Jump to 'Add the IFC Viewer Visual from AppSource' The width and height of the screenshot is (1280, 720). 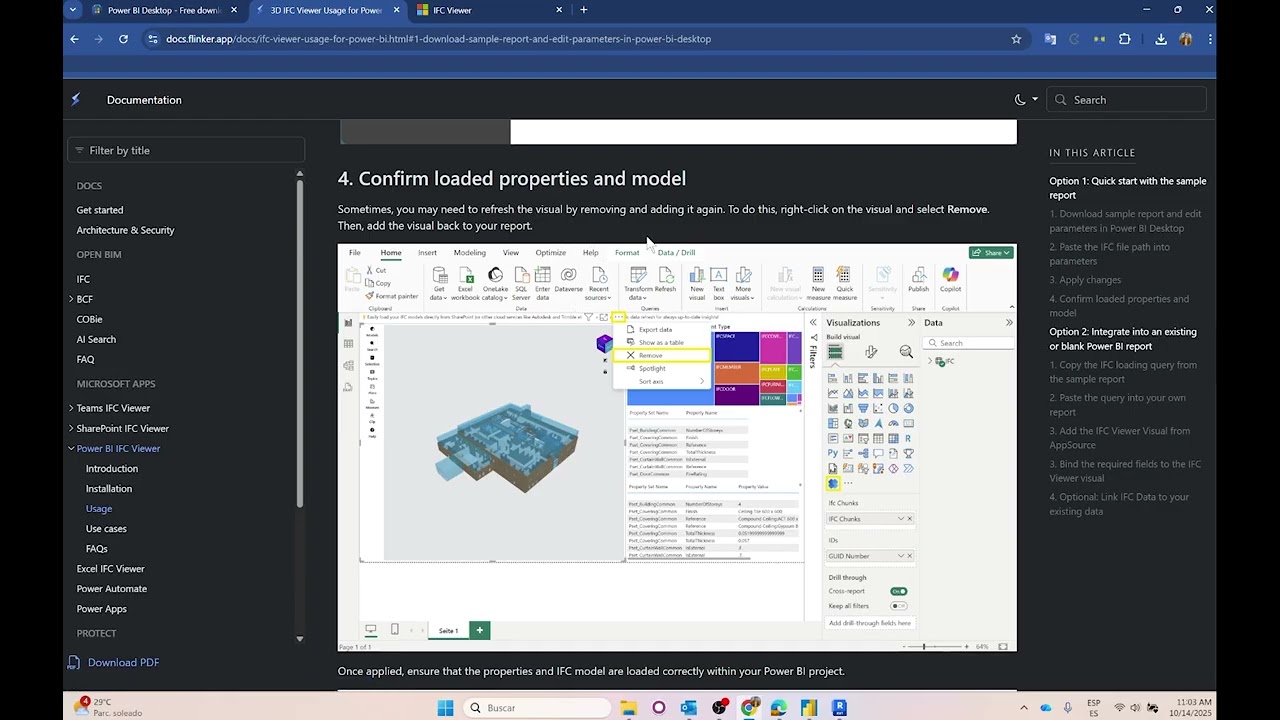1120,438
